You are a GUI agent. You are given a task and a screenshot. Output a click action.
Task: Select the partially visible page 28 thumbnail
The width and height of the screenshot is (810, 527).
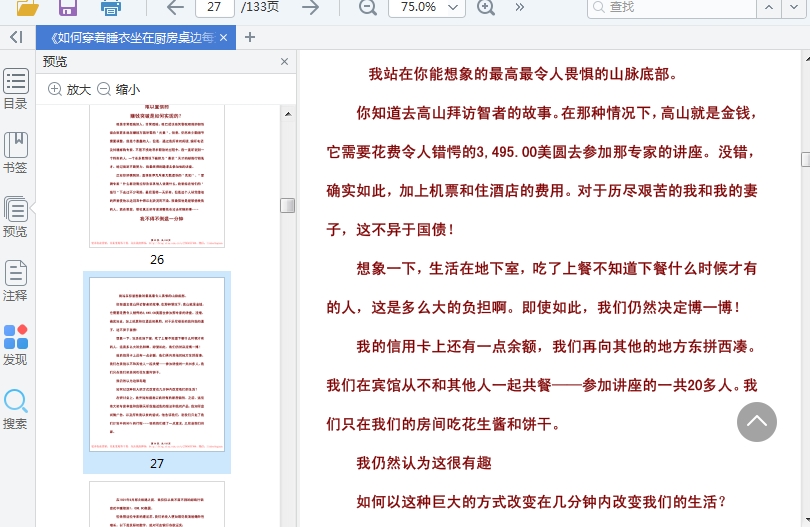(157, 504)
